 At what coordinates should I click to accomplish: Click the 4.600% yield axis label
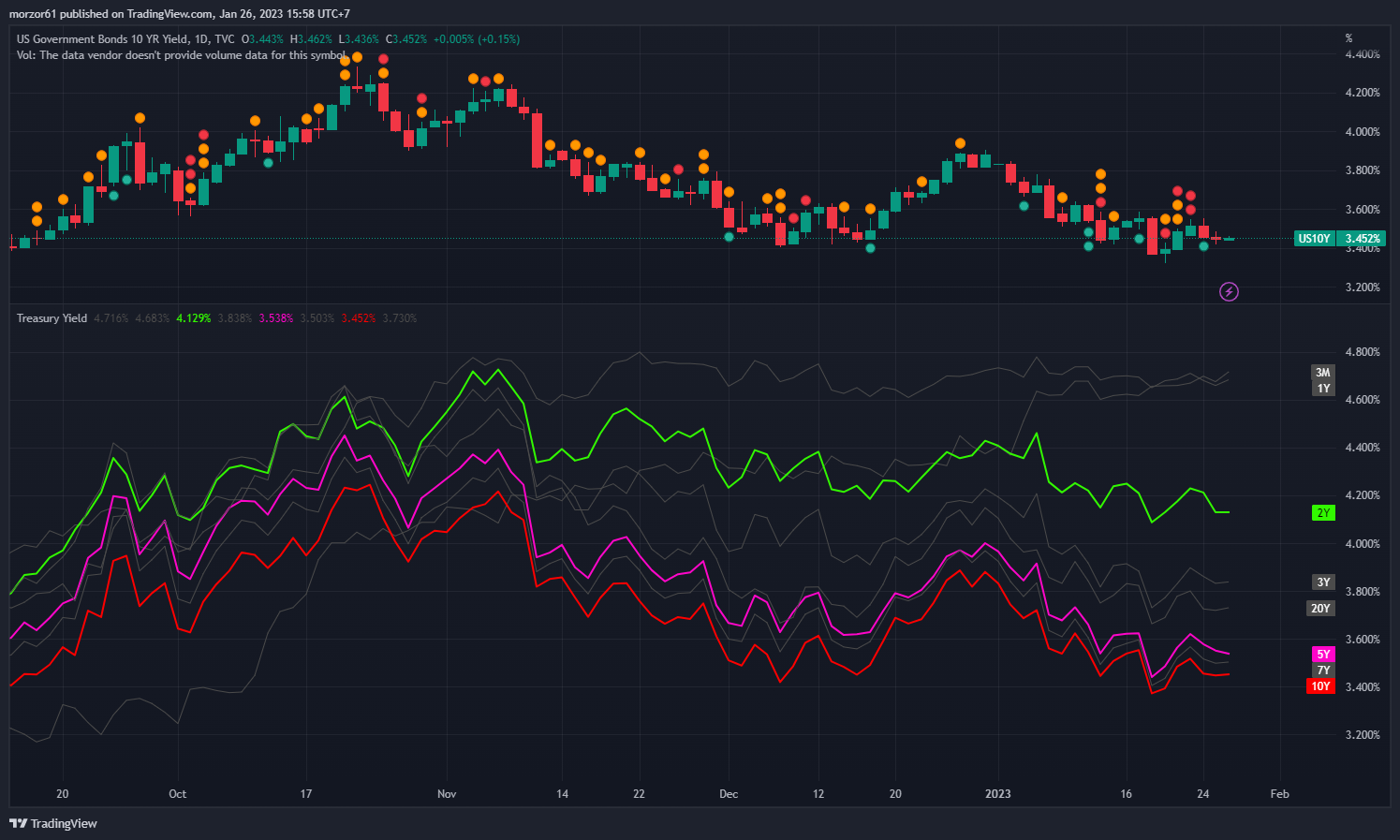point(1363,400)
